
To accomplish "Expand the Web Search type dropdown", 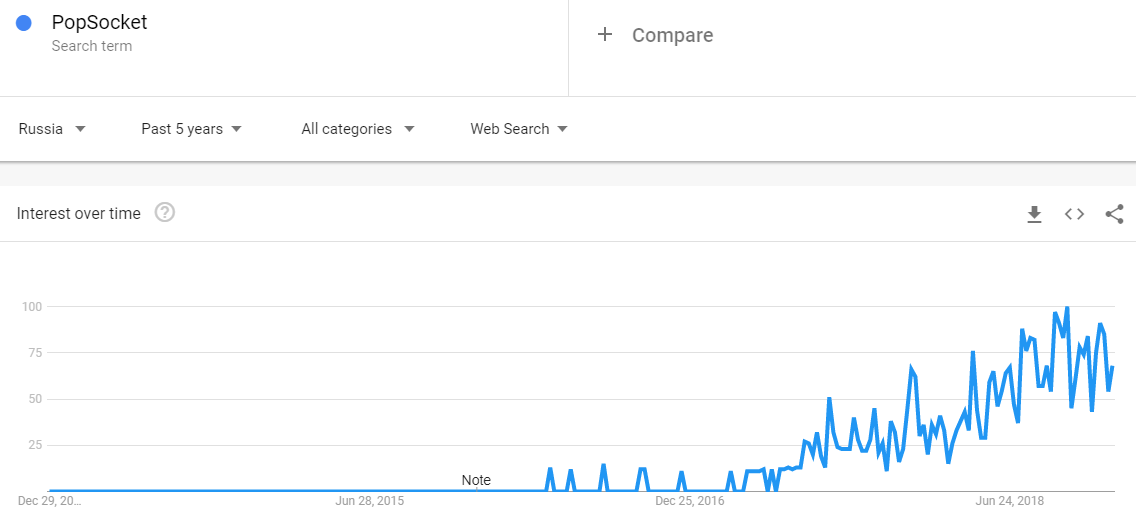I will click(519, 129).
